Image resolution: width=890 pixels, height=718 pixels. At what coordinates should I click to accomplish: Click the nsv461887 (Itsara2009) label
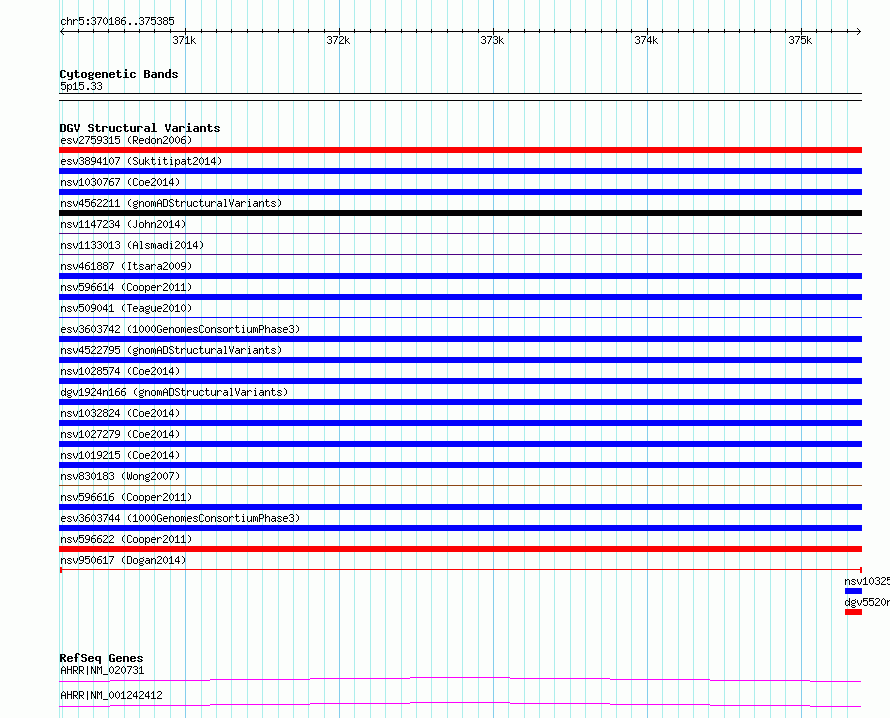click(x=126, y=266)
